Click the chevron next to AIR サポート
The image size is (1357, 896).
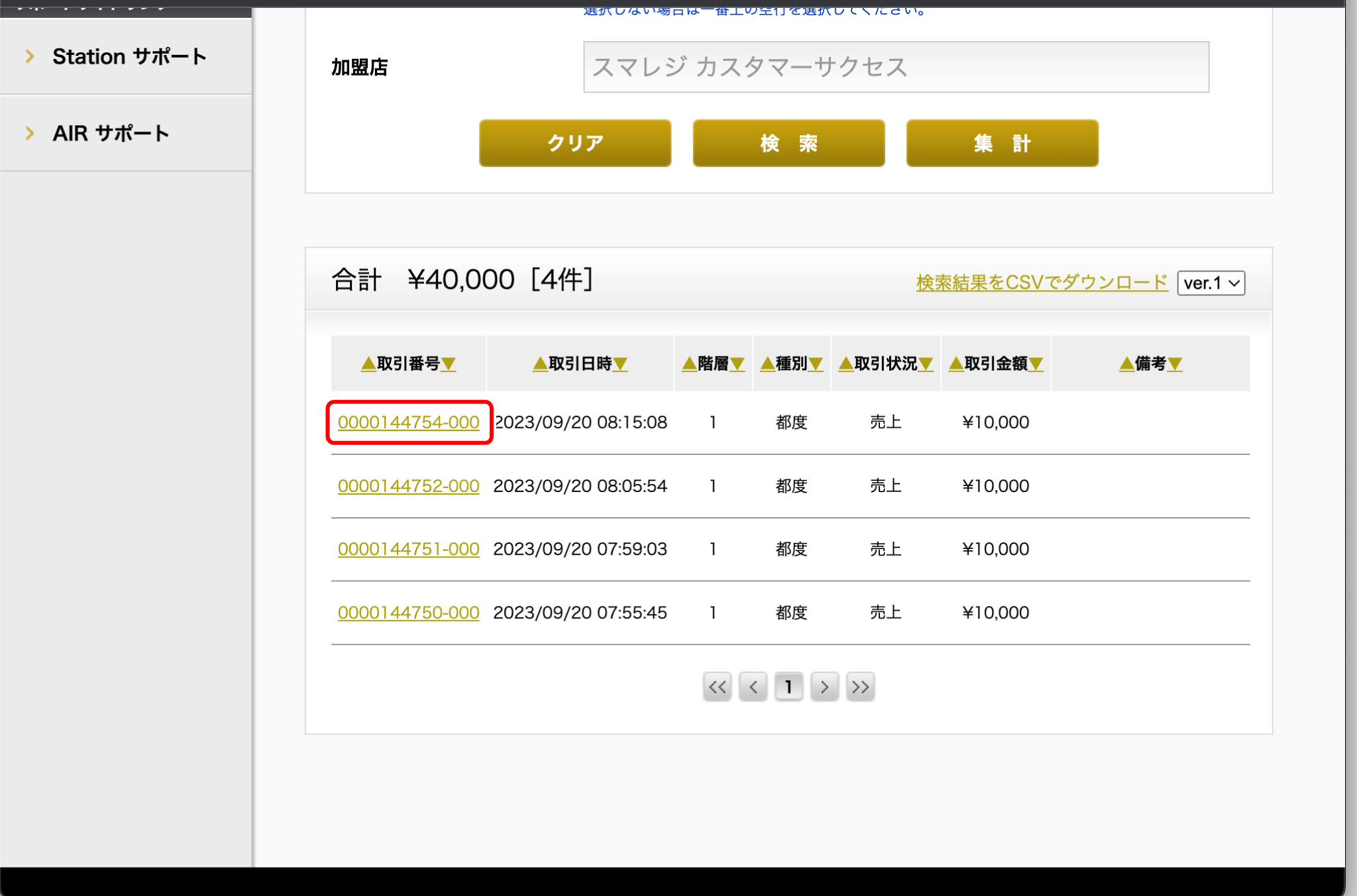pyautogui.click(x=30, y=133)
